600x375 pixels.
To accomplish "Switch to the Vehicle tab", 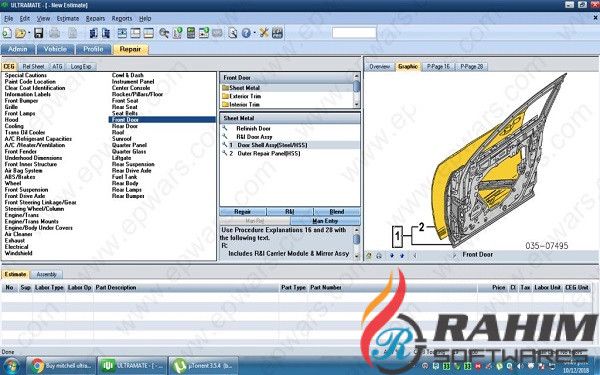I will coord(55,49).
